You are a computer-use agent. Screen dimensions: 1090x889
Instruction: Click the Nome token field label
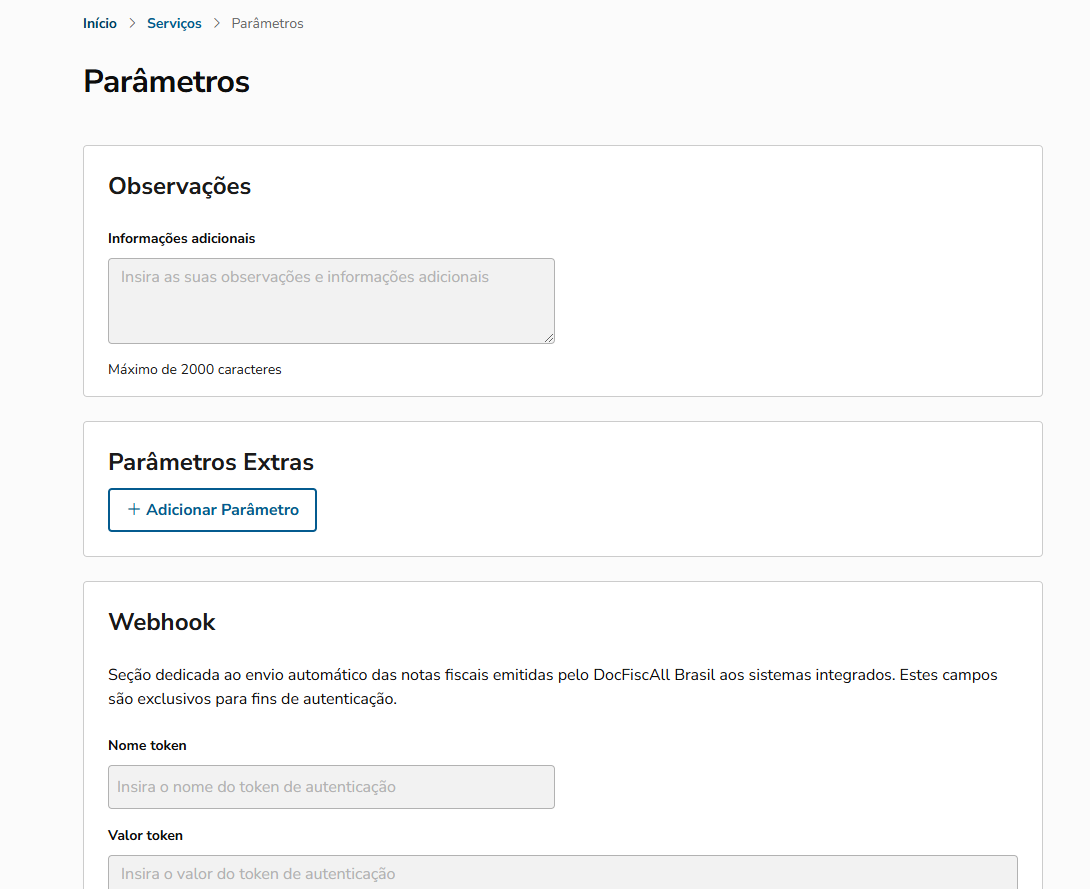(x=147, y=746)
